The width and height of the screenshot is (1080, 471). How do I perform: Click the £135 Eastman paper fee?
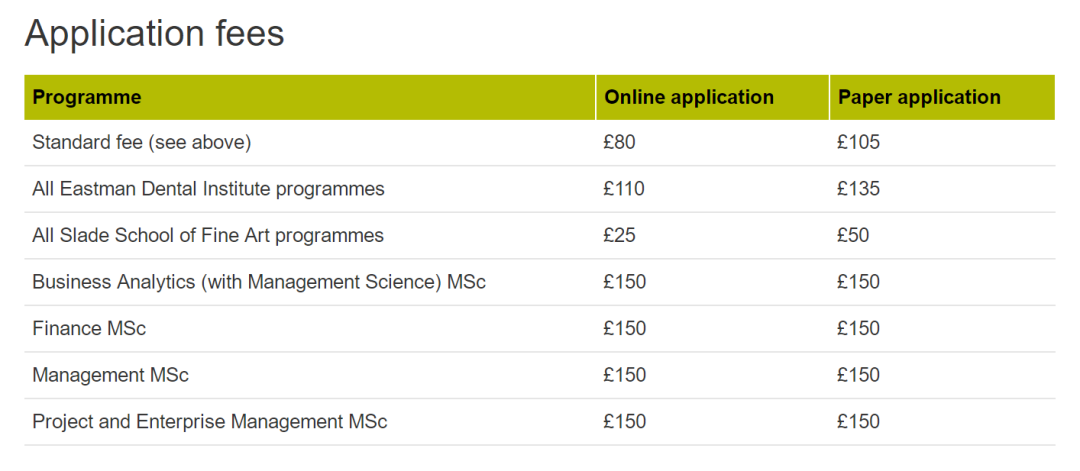tap(858, 189)
